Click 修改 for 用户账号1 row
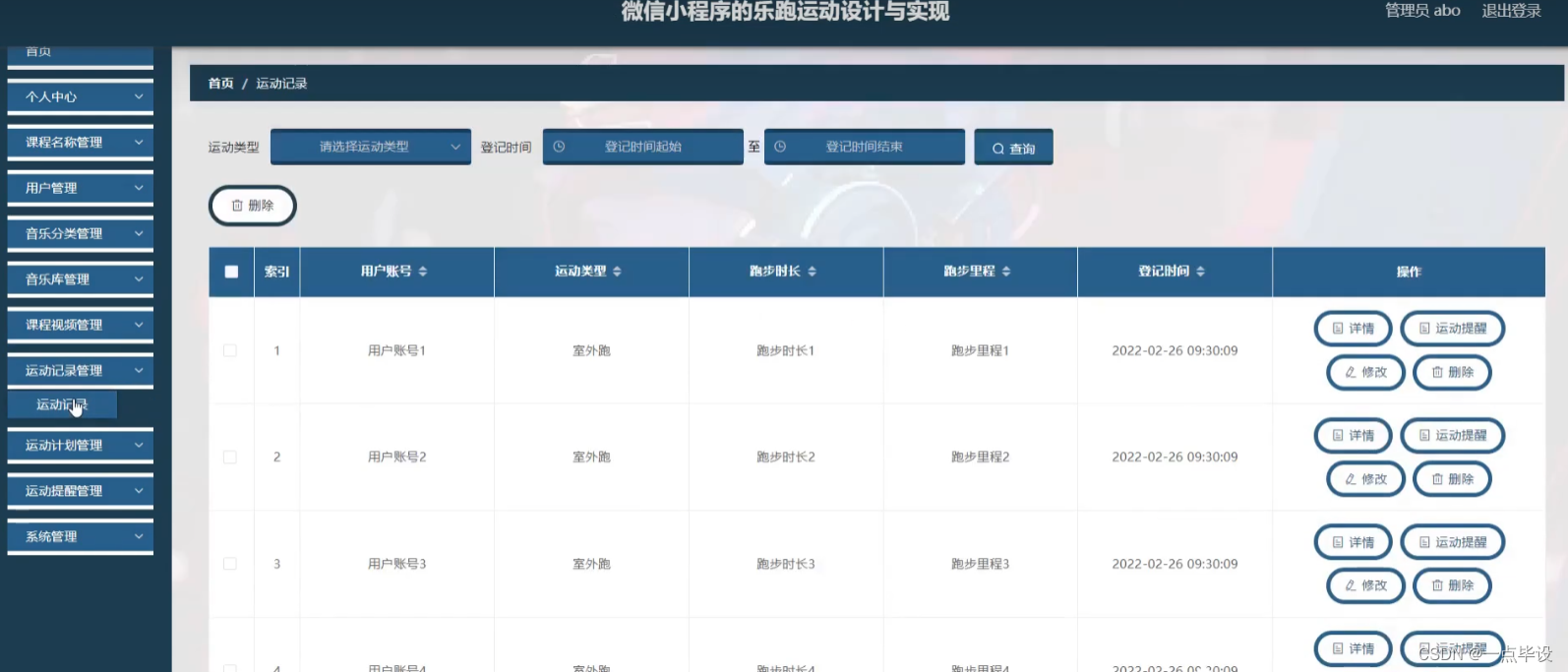 click(x=1365, y=373)
